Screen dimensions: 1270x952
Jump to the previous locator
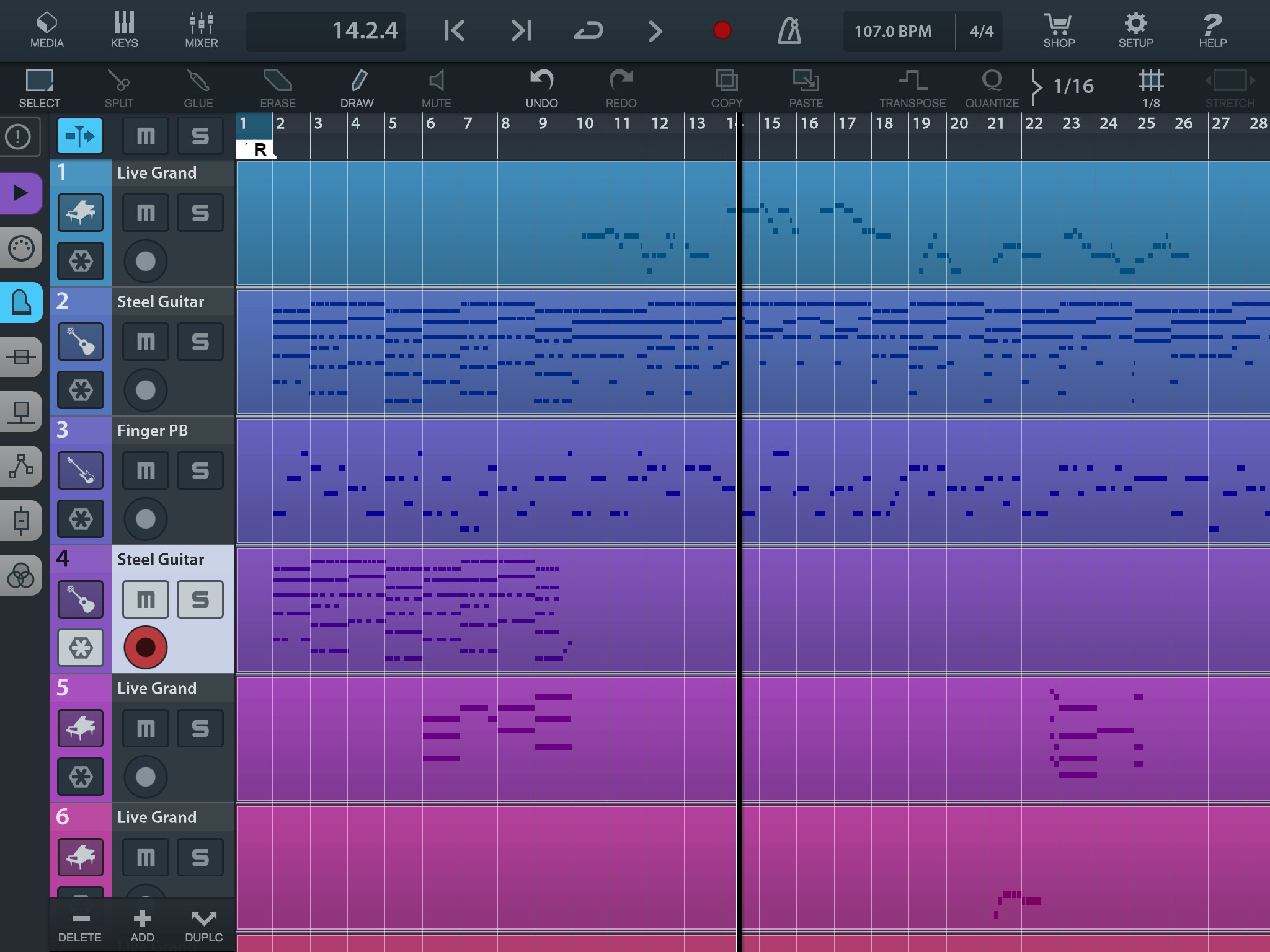(x=455, y=30)
